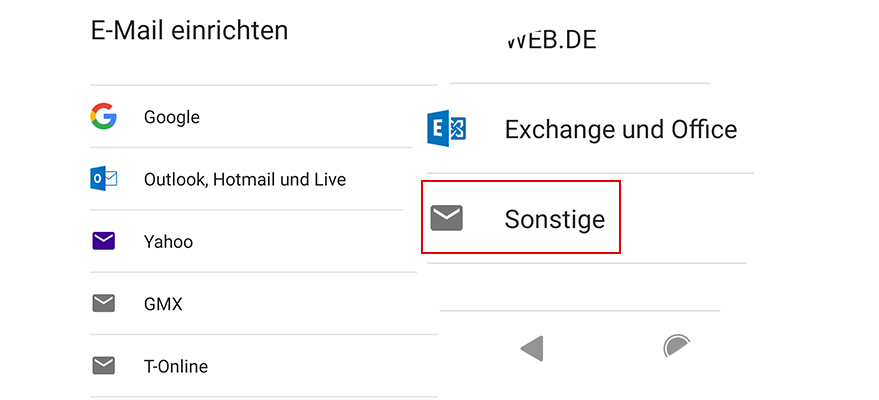Choose Outlook, Hotmail und Live
The height and width of the screenshot is (400, 879).
click(245, 180)
